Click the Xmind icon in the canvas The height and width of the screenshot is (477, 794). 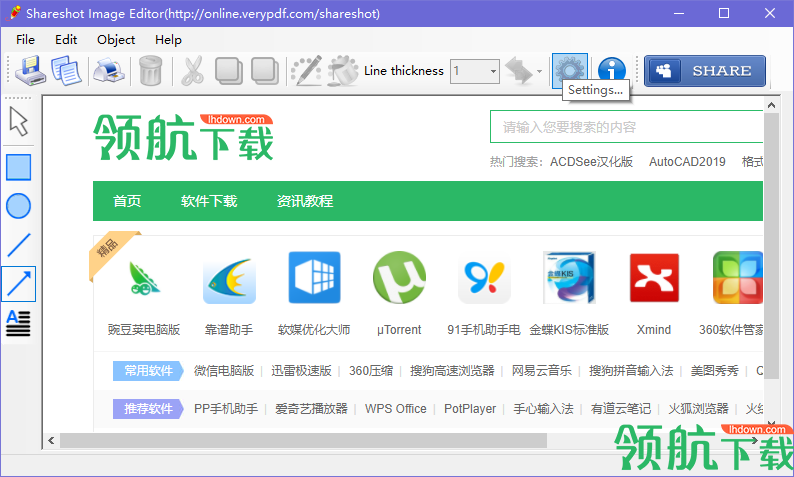click(654, 277)
